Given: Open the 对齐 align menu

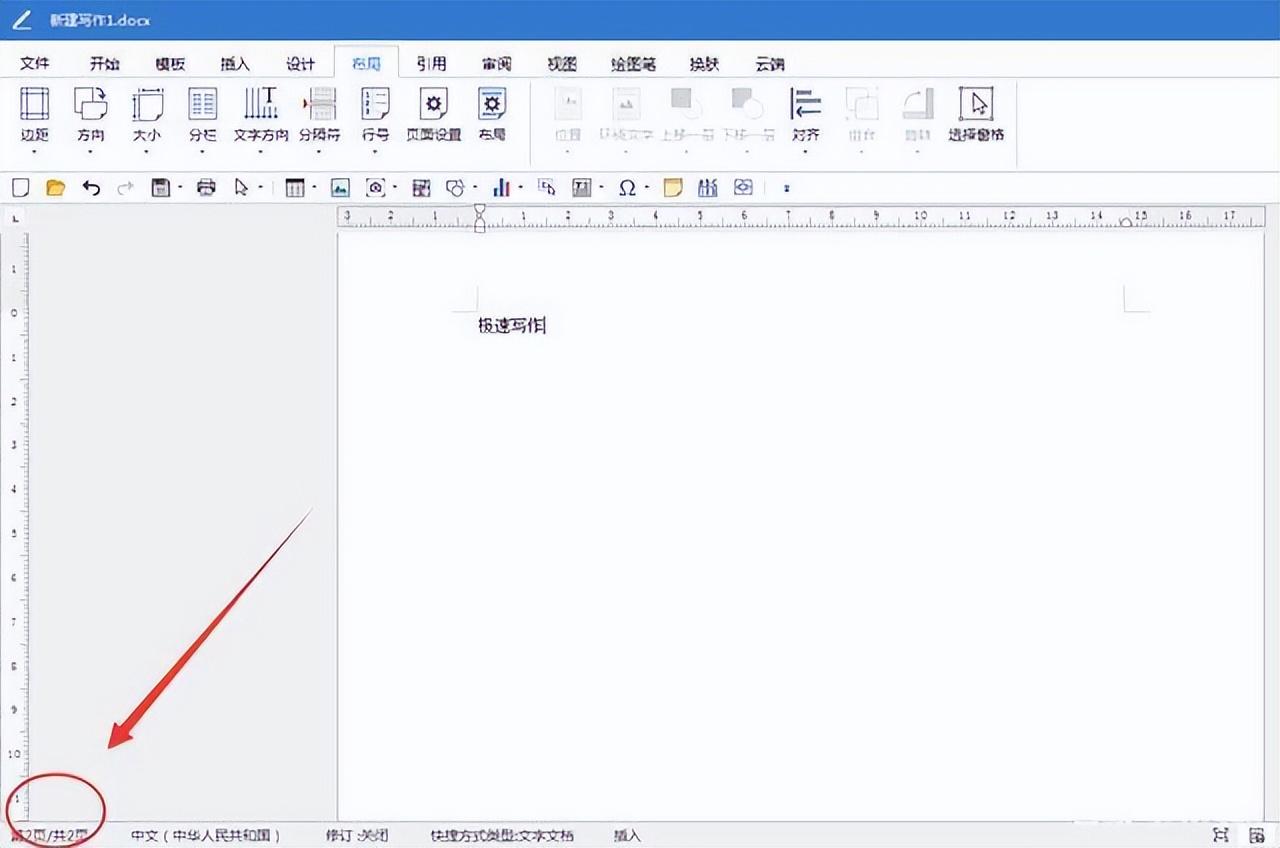Looking at the screenshot, I should tap(805, 118).
